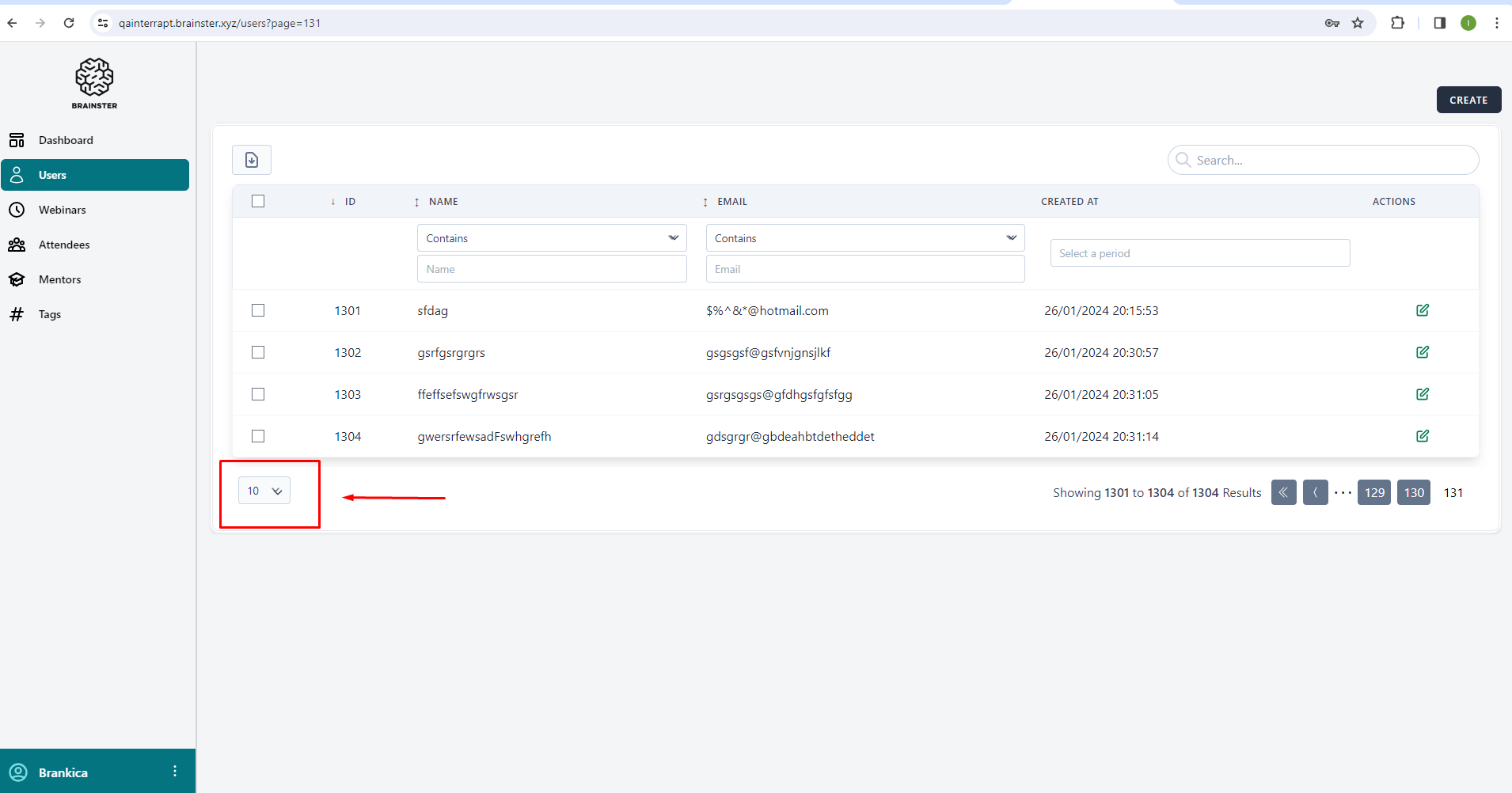Navigate to Webinars in the sidebar
This screenshot has height=793, width=1512.
62,210
